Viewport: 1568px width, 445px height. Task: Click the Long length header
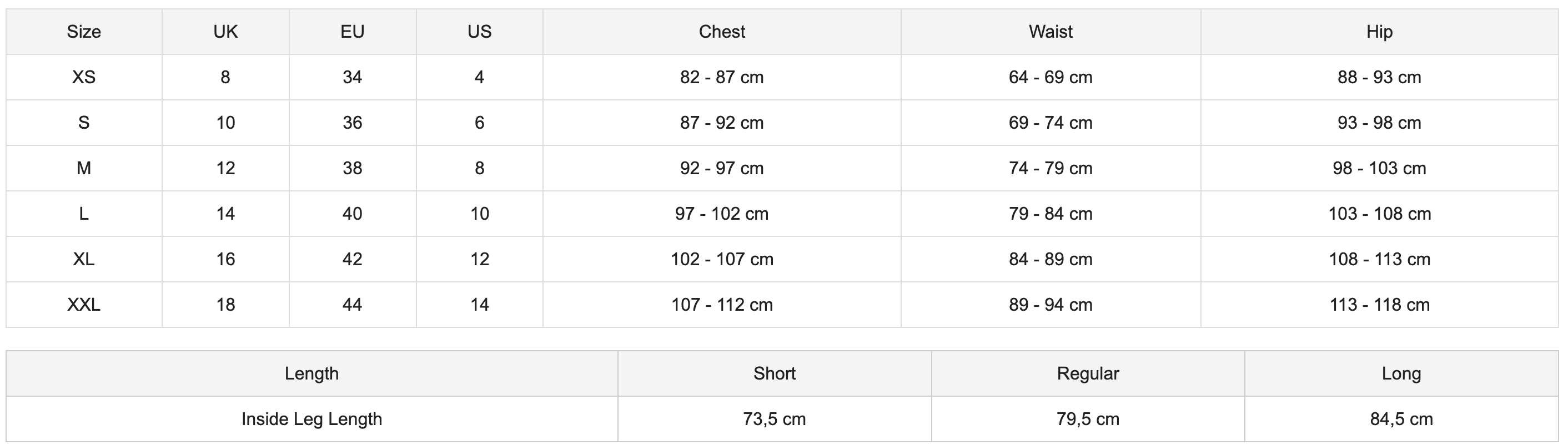click(1401, 373)
